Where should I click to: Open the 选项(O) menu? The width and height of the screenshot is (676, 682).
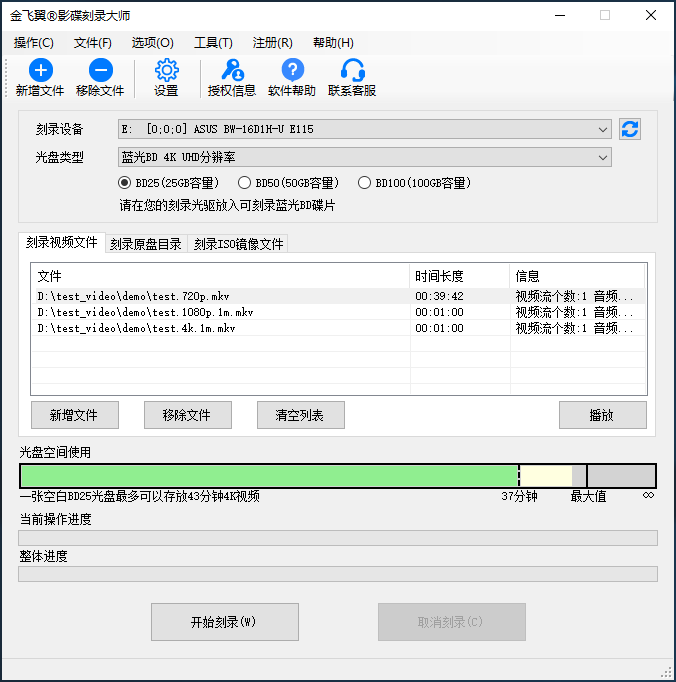(x=153, y=43)
